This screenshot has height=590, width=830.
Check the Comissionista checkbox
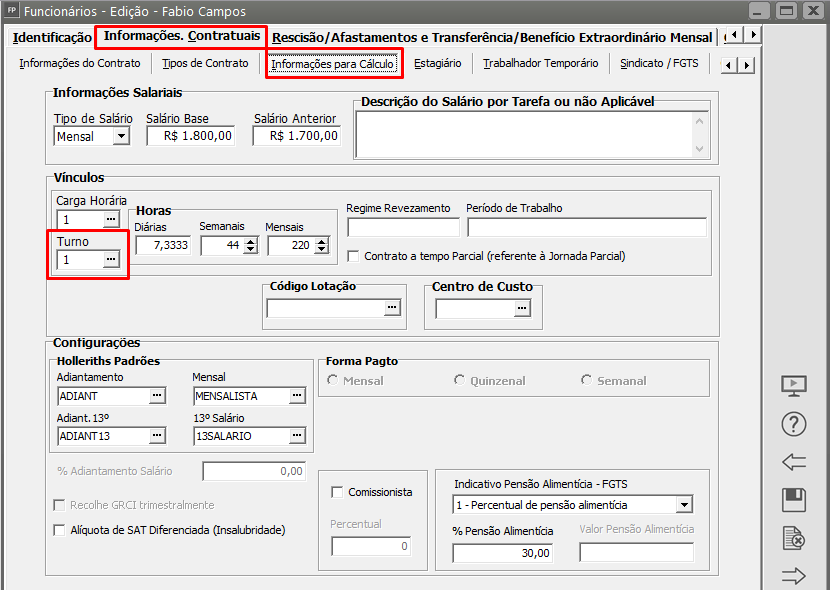click(337, 491)
